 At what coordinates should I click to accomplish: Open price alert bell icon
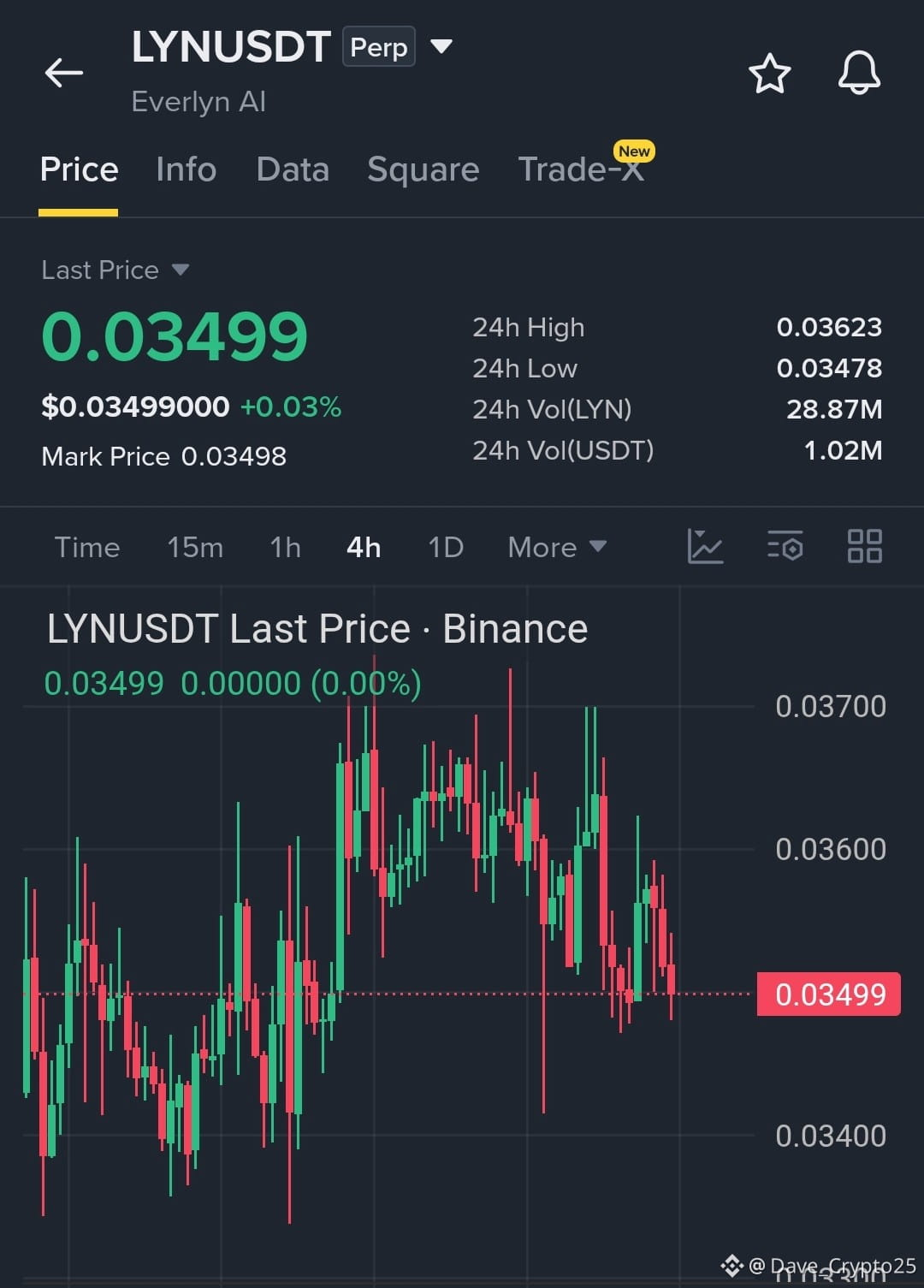(859, 73)
